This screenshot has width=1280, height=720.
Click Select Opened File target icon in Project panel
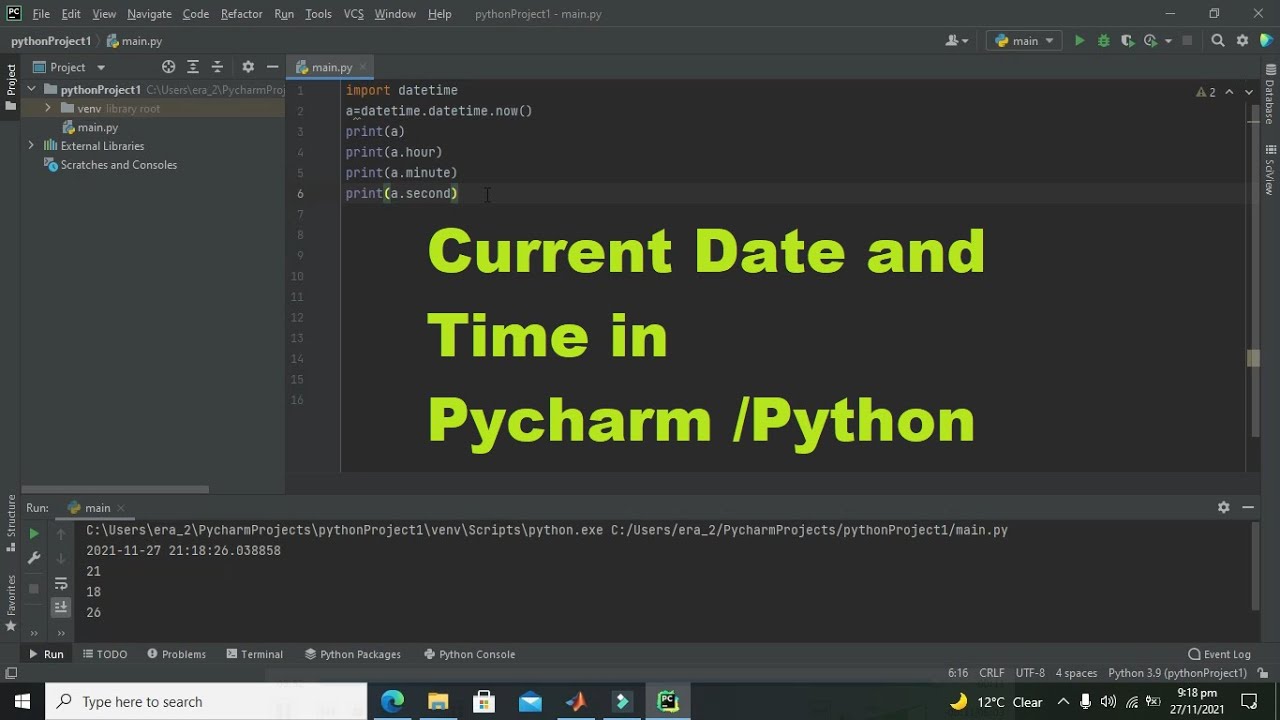point(168,67)
